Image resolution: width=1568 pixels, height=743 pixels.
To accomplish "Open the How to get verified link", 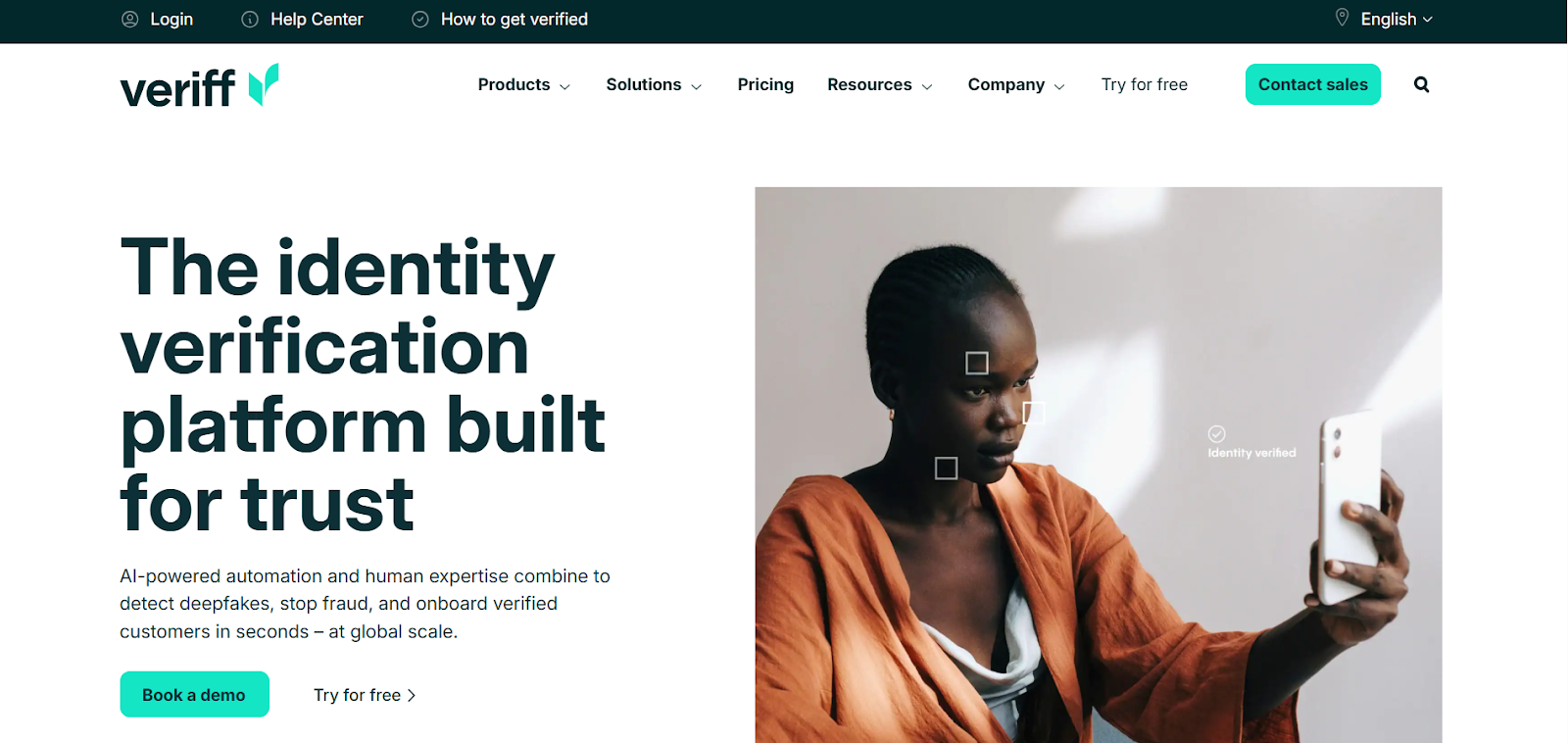I will pyautogui.click(x=514, y=20).
